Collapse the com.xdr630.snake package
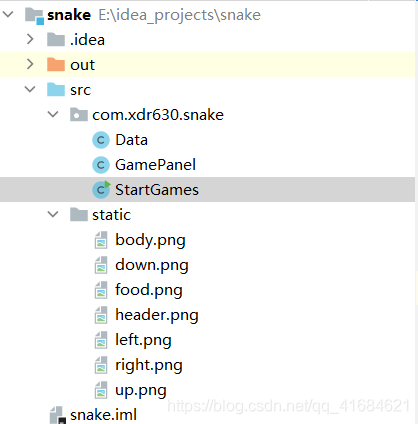 [53, 114]
